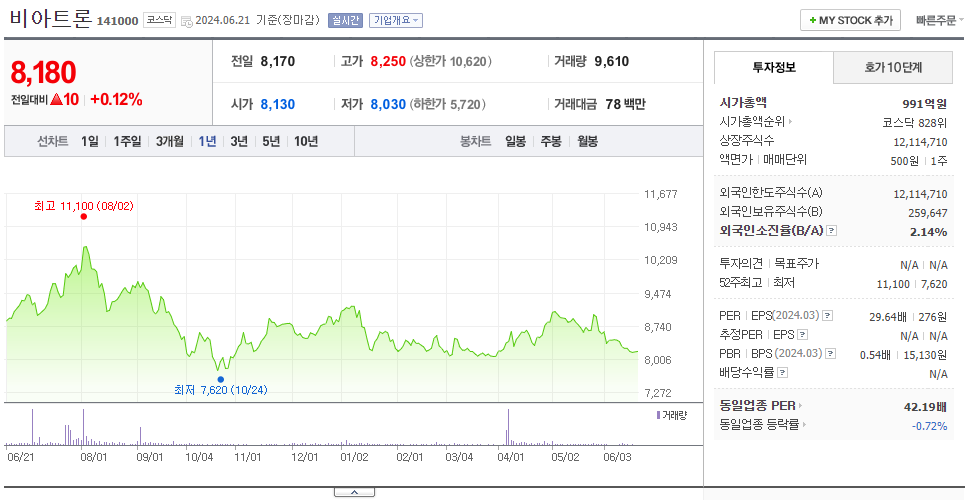Select the 주봉 candlestick chart

(551, 141)
